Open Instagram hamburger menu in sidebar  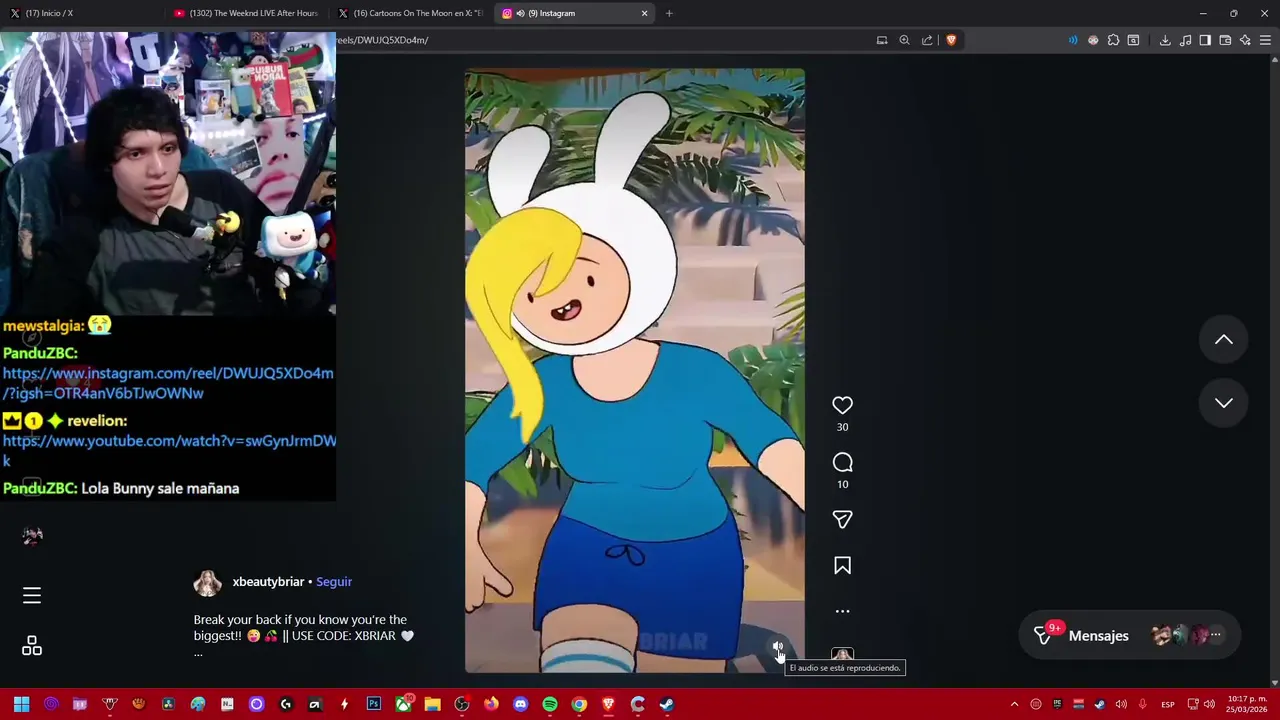tap(32, 596)
